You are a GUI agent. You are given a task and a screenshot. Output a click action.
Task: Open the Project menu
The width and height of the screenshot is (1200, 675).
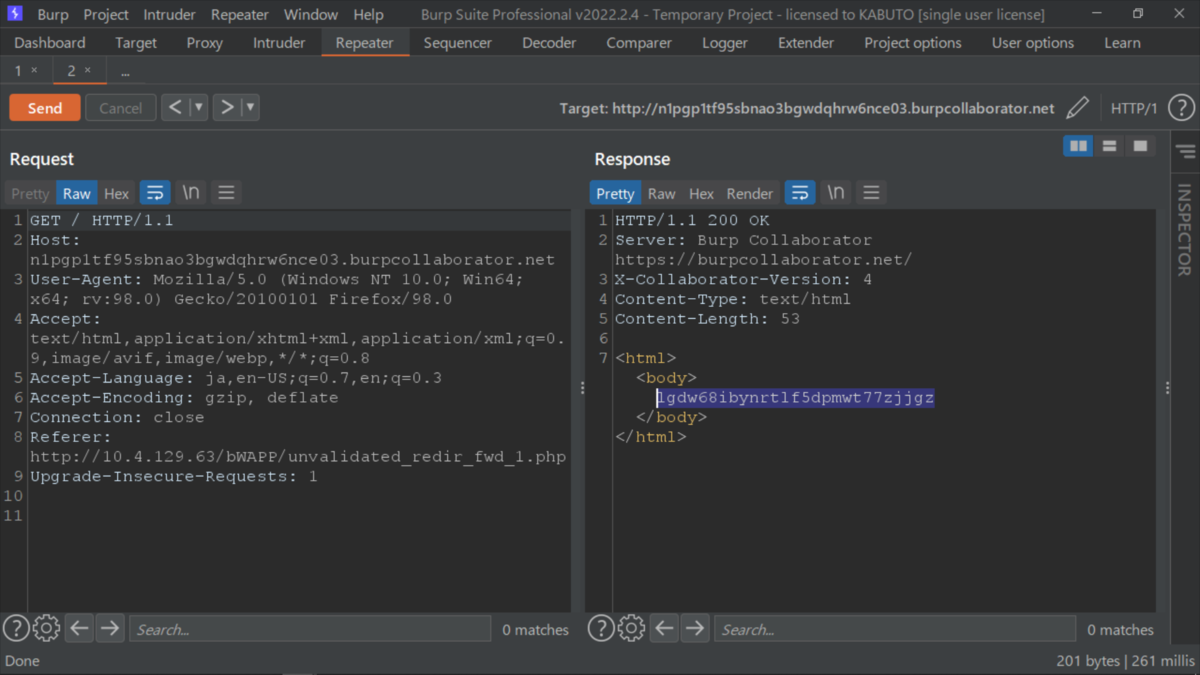pos(106,15)
